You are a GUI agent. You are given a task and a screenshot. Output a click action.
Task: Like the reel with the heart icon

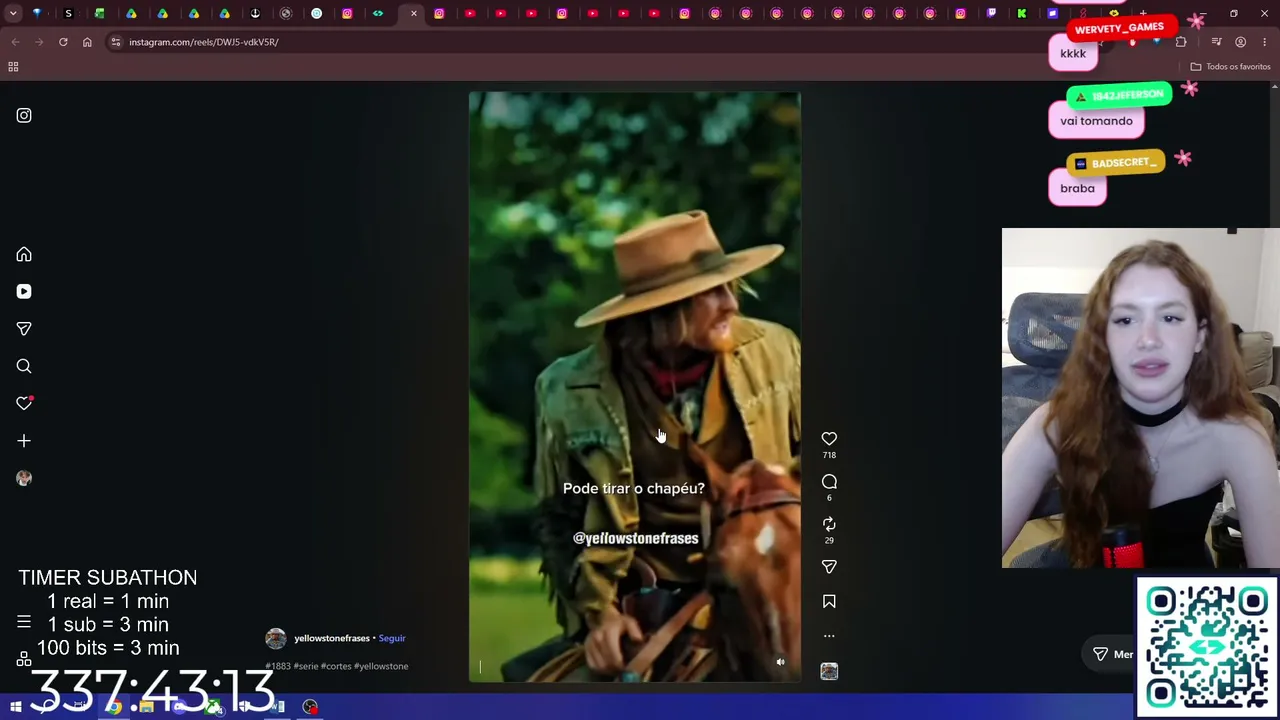tap(829, 439)
